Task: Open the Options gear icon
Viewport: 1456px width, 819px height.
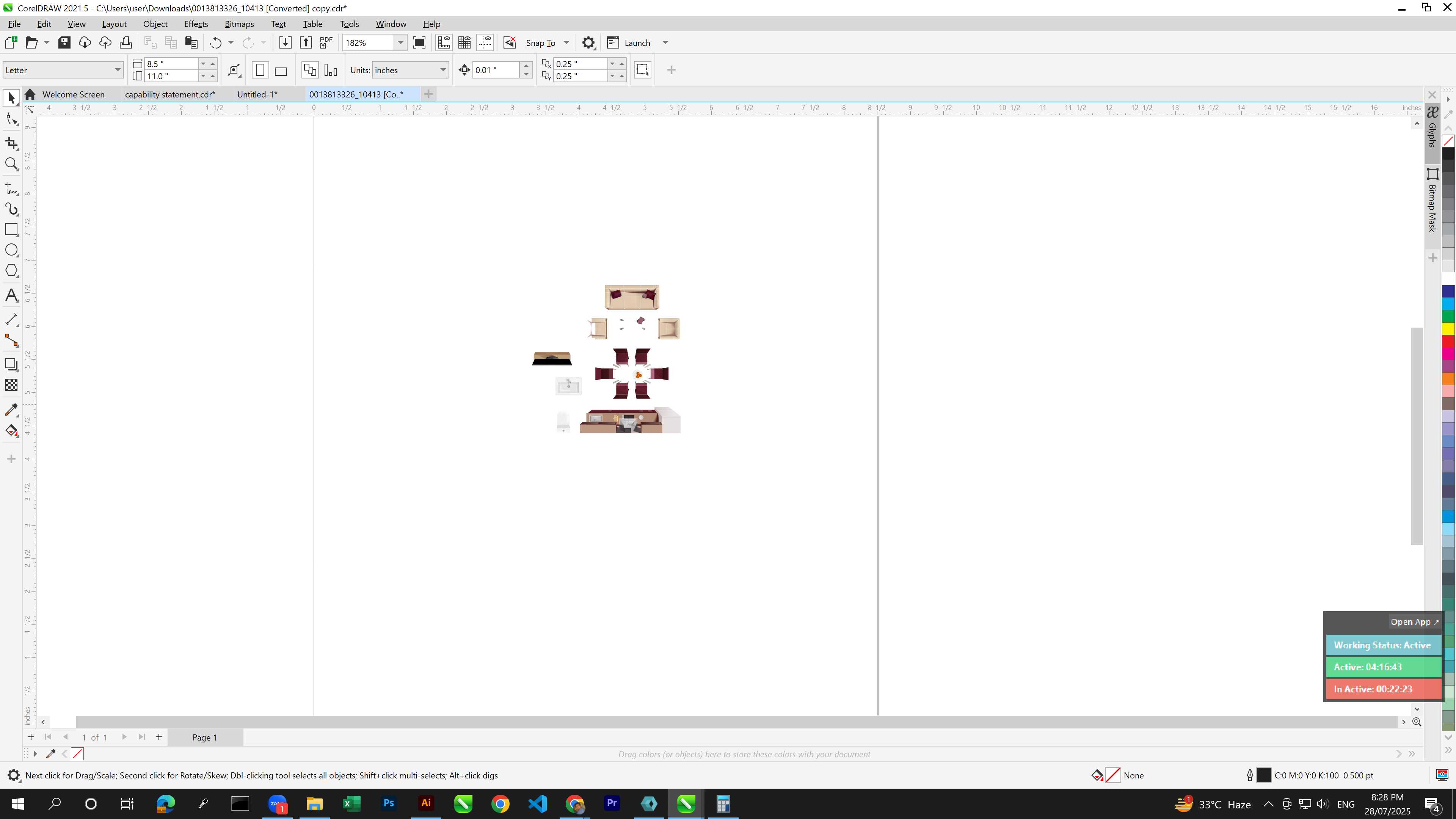Action: pos(588,42)
